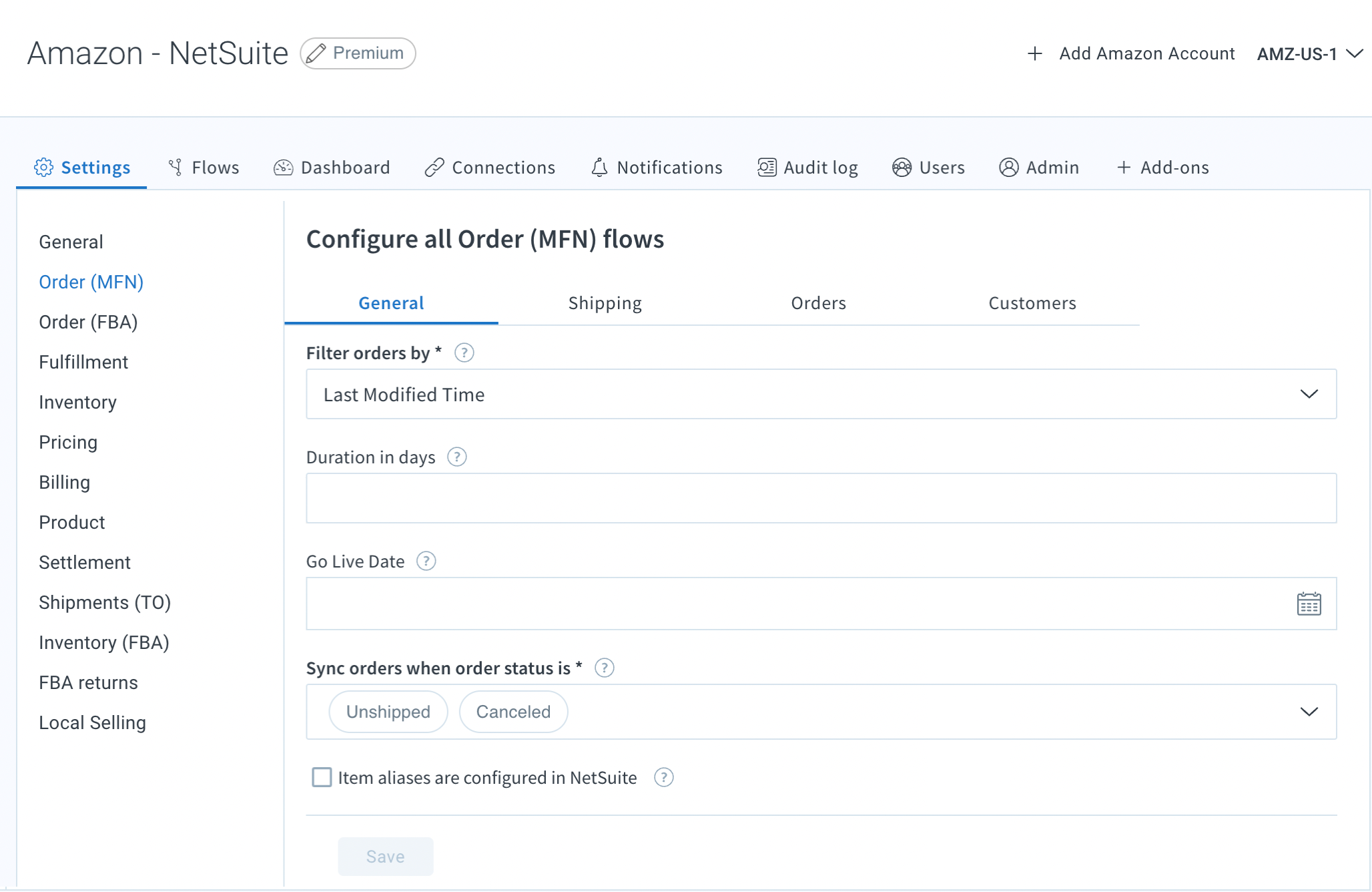Open help for Sync orders status

pyautogui.click(x=605, y=668)
